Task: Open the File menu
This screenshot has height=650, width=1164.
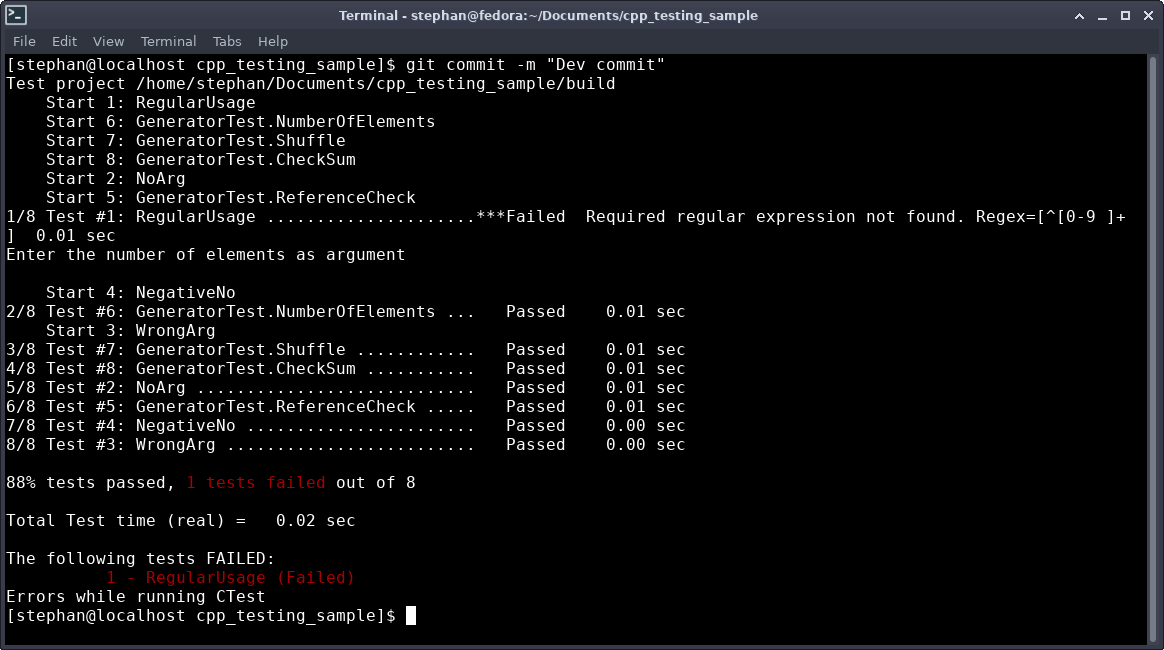Action: click(23, 41)
